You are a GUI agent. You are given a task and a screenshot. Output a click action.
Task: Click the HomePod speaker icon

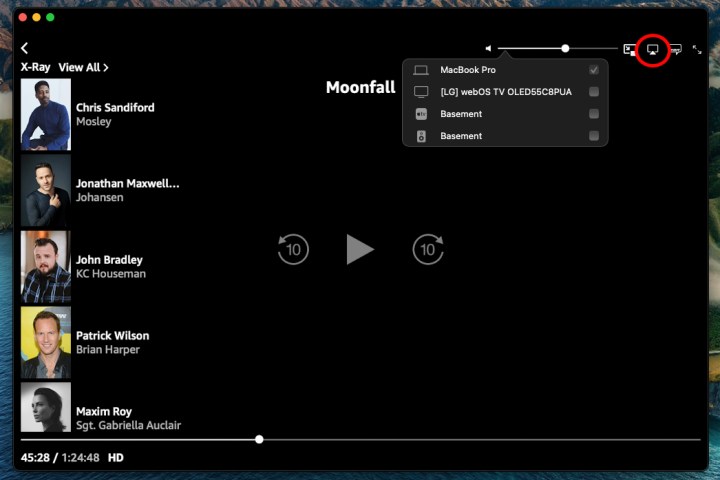(x=421, y=136)
